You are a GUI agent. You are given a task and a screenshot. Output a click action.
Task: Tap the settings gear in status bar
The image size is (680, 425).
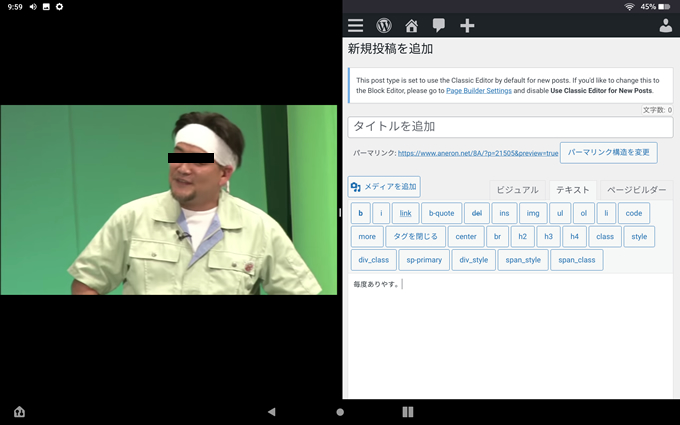click(59, 7)
